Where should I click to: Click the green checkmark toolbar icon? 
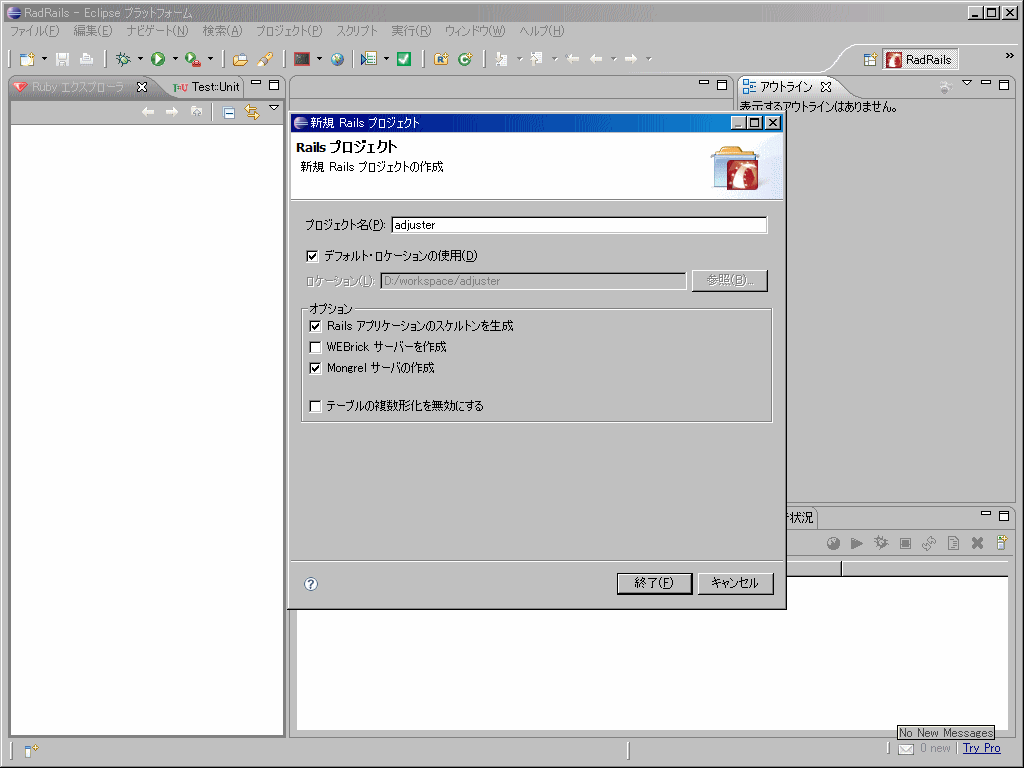[x=404, y=59]
